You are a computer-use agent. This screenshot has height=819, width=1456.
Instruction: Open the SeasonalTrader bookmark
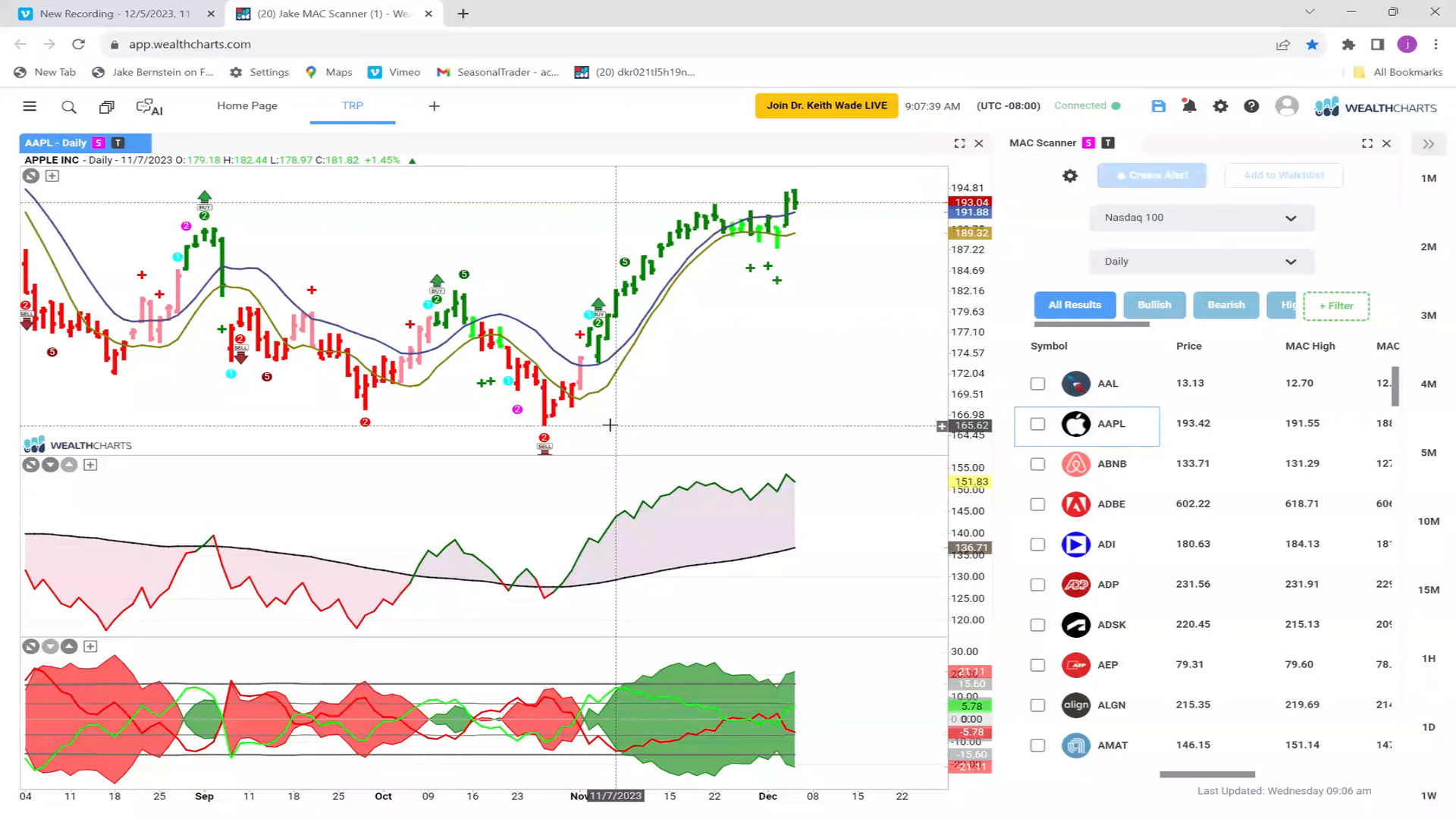pos(497,72)
